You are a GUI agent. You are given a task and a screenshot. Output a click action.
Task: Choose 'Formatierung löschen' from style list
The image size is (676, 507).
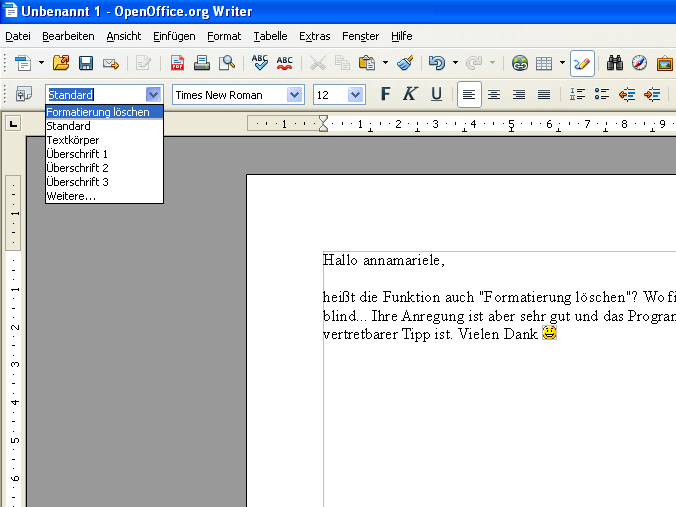[98, 112]
